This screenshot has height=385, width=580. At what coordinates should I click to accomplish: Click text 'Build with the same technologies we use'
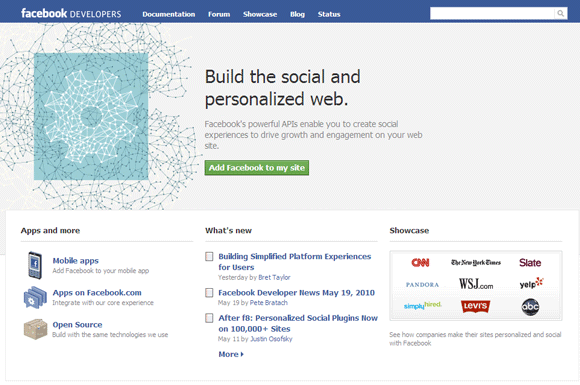tap(110, 335)
